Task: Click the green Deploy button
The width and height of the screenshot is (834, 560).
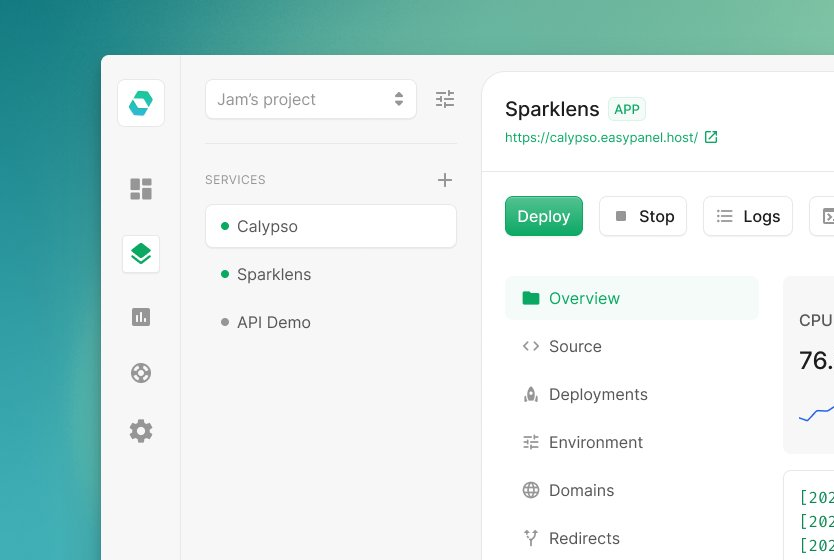Action: pyautogui.click(x=544, y=216)
